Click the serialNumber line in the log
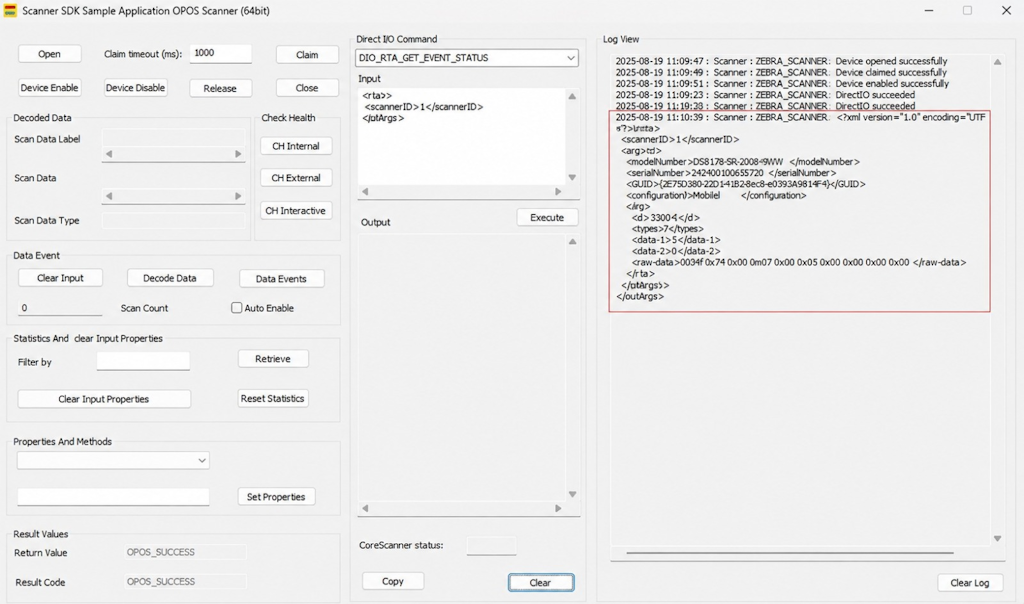1024x604 pixels. pos(731,173)
